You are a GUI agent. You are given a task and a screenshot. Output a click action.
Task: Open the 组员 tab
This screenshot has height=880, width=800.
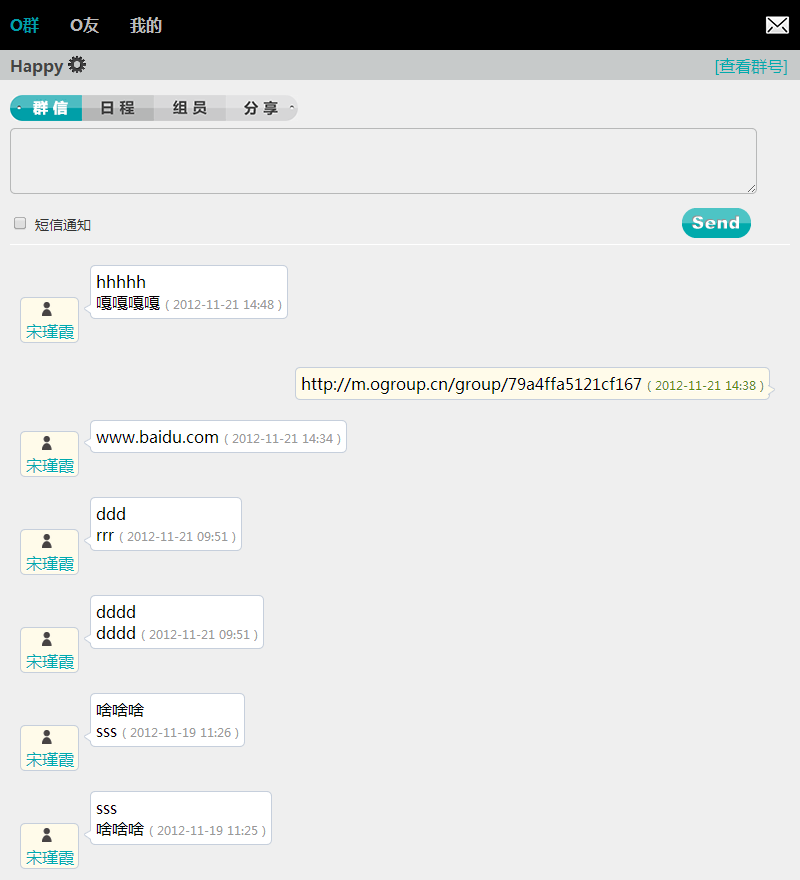190,108
